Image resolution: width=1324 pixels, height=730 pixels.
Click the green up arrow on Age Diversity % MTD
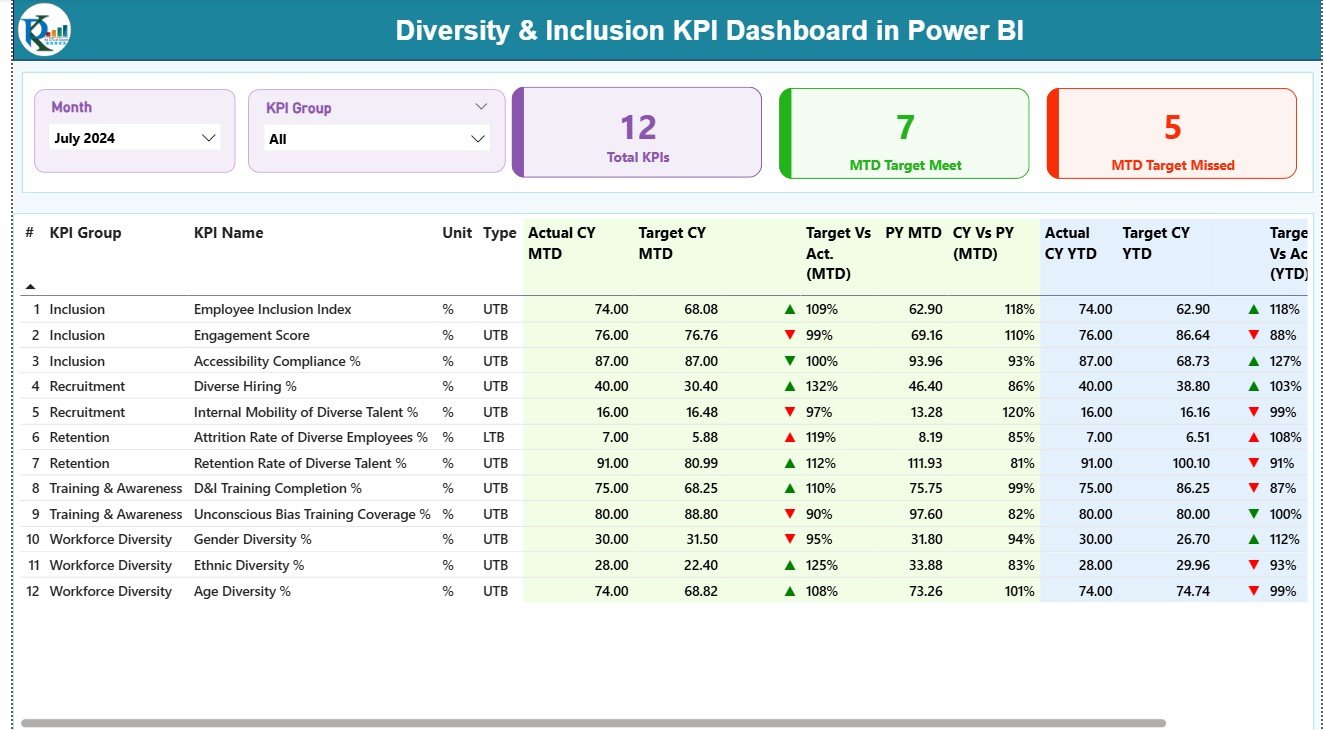[791, 591]
